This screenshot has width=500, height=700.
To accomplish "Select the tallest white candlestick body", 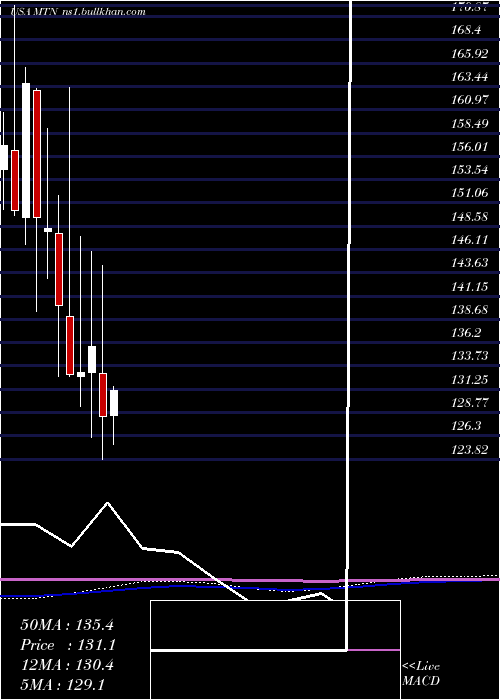I will point(26,150).
